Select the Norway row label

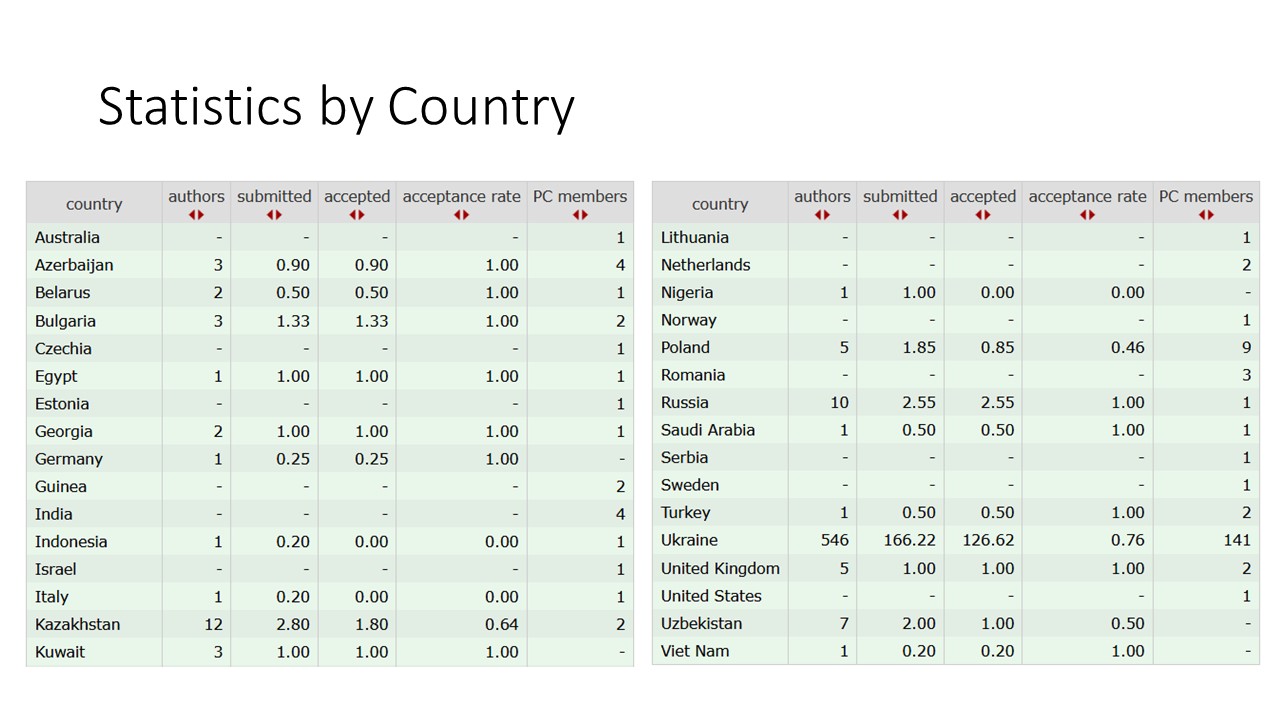click(x=688, y=320)
